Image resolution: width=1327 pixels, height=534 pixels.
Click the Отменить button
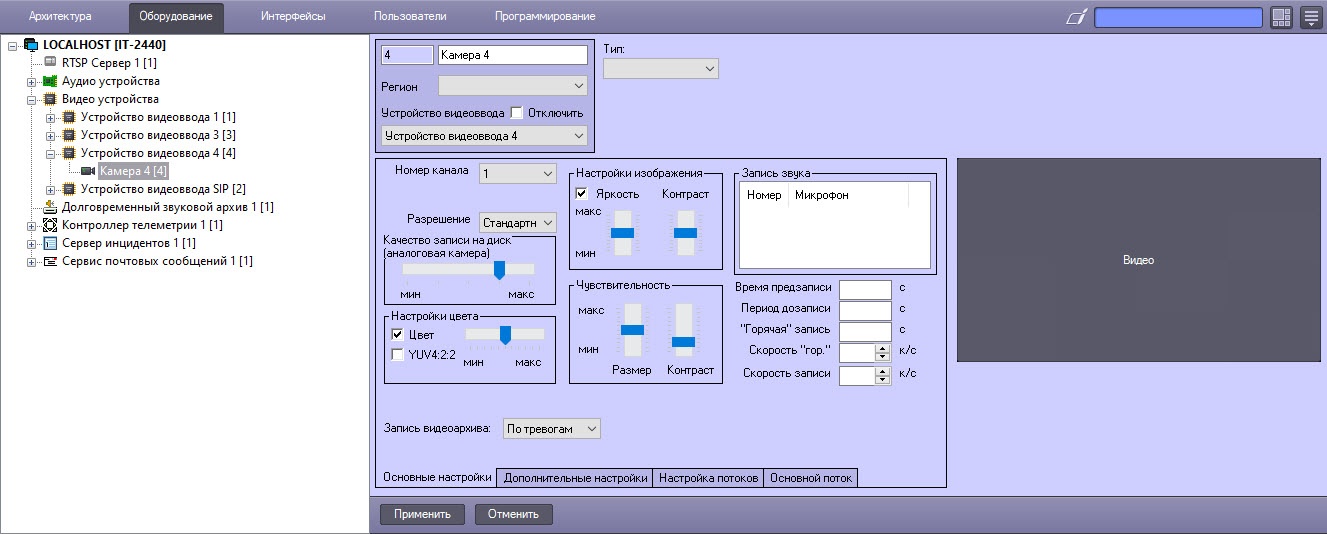pos(513,514)
